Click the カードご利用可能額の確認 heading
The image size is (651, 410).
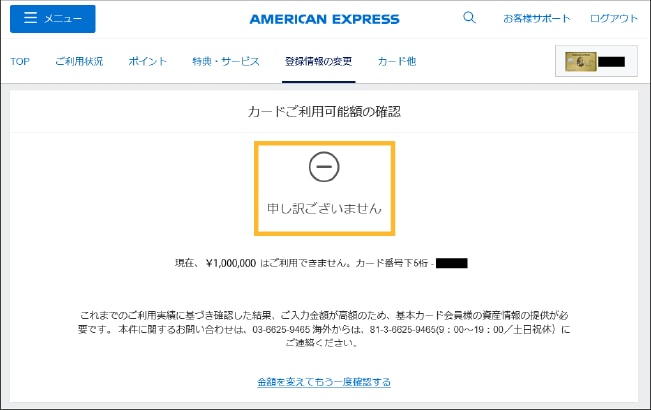point(324,112)
